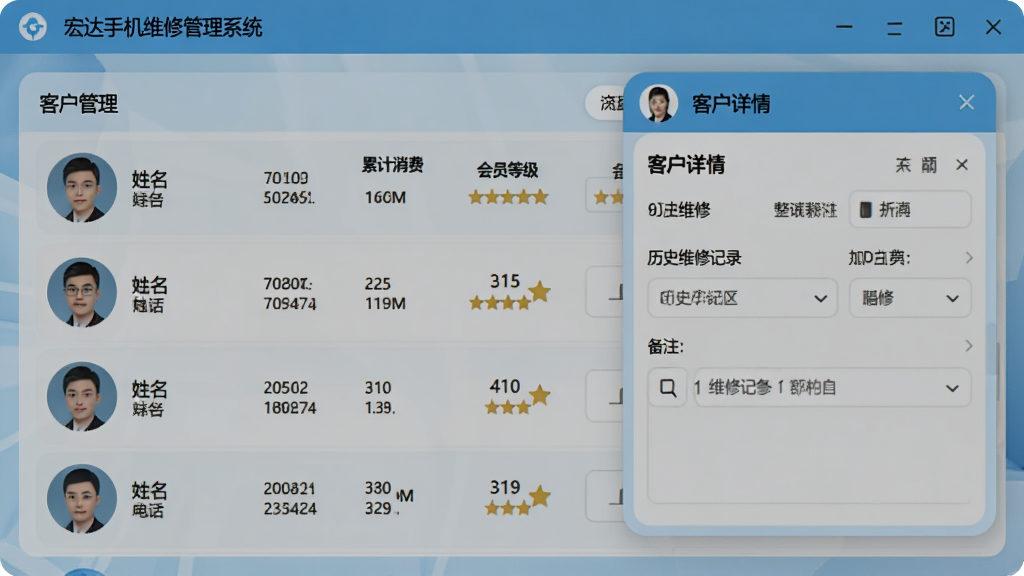1024x576 pixels.
Task: Expand the chevron beside 备注
Action: 969,346
